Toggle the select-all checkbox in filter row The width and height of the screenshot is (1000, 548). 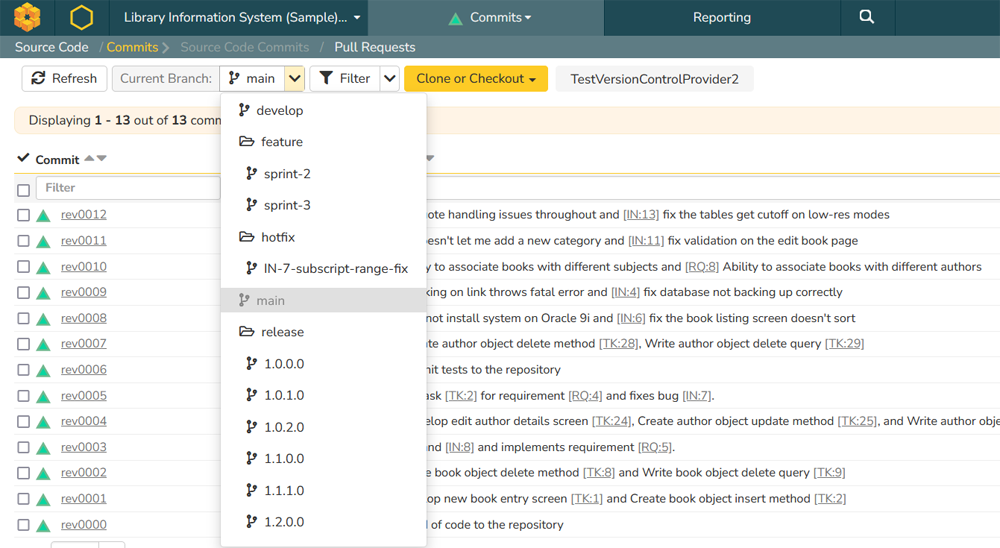(23, 190)
